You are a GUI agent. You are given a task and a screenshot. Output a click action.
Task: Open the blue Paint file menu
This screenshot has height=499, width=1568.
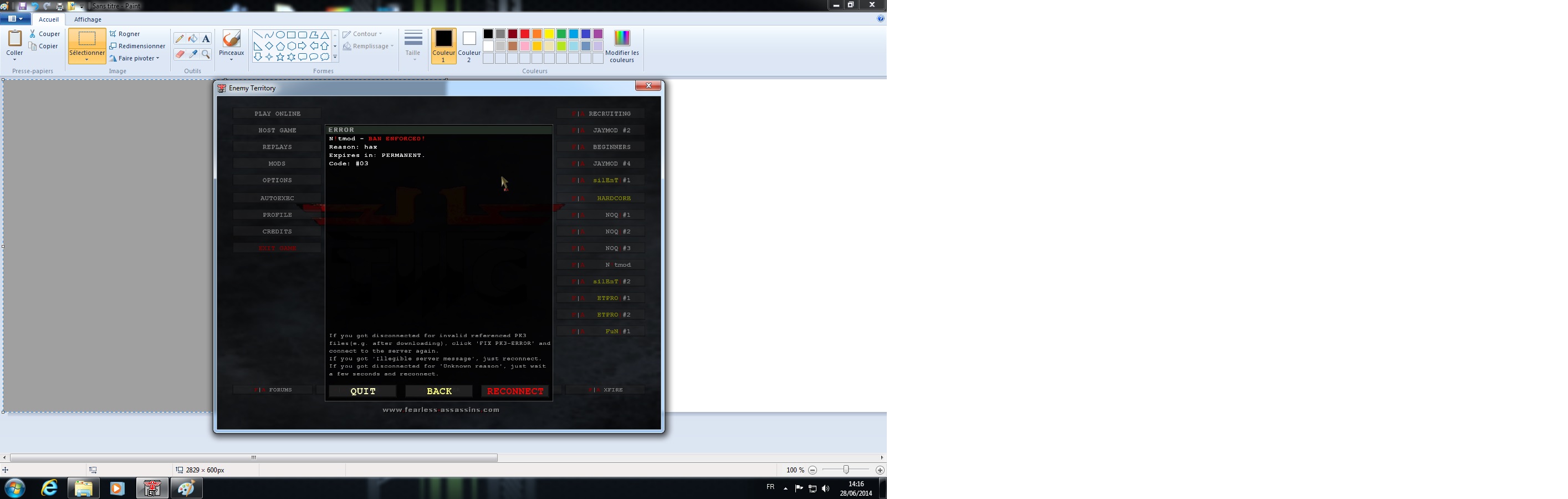click(15, 19)
